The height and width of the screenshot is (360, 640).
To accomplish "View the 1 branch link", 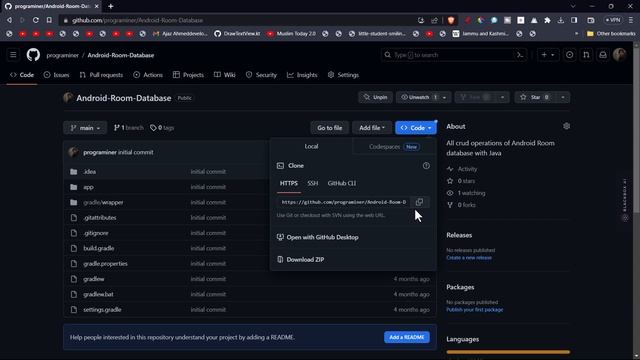I will (129, 128).
